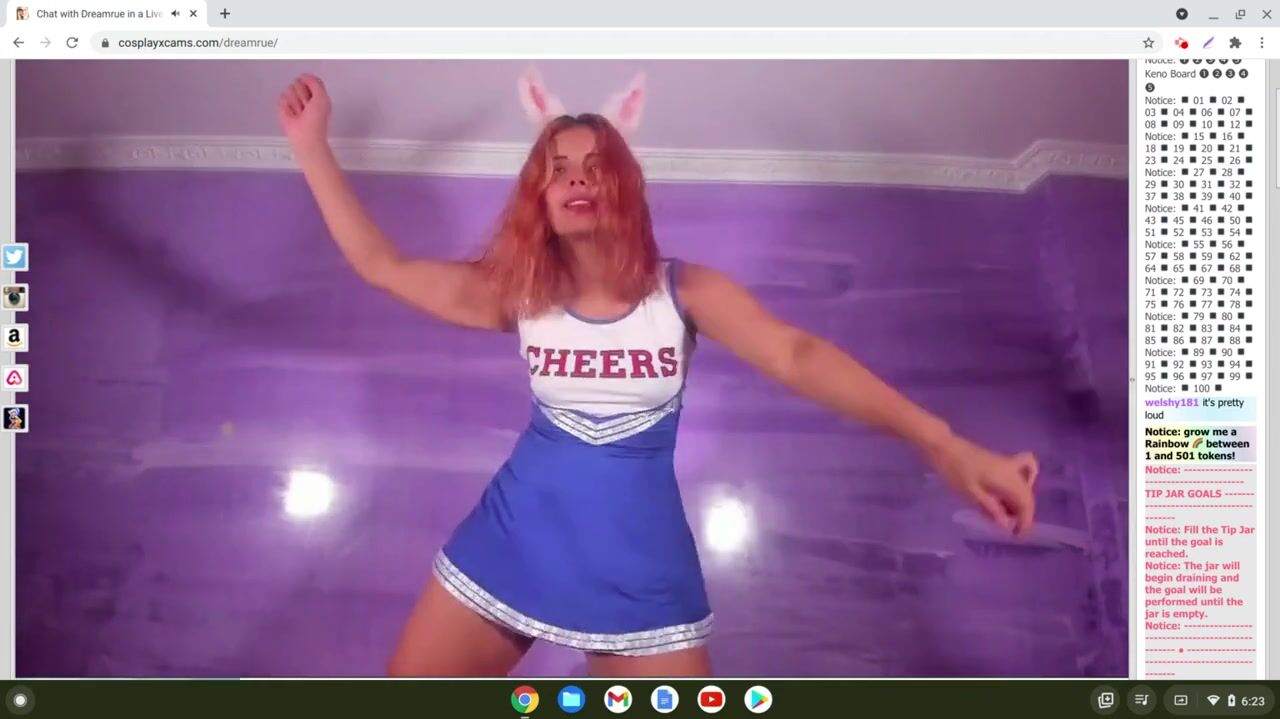Open the ChromeOS launcher circle button
This screenshot has height=719, width=1280.
tap(20, 700)
